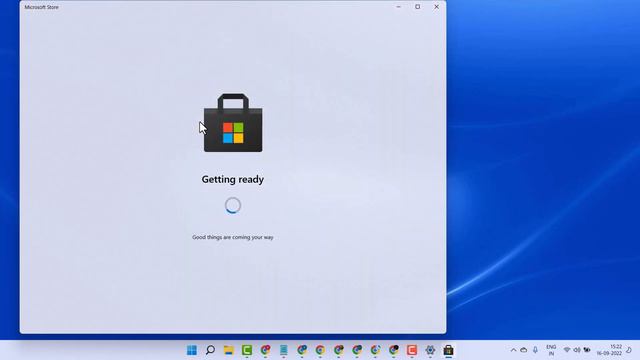Open the green Camtasia taskbar icon
Image resolution: width=640 pixels, height=360 pixels.
(x=247, y=350)
